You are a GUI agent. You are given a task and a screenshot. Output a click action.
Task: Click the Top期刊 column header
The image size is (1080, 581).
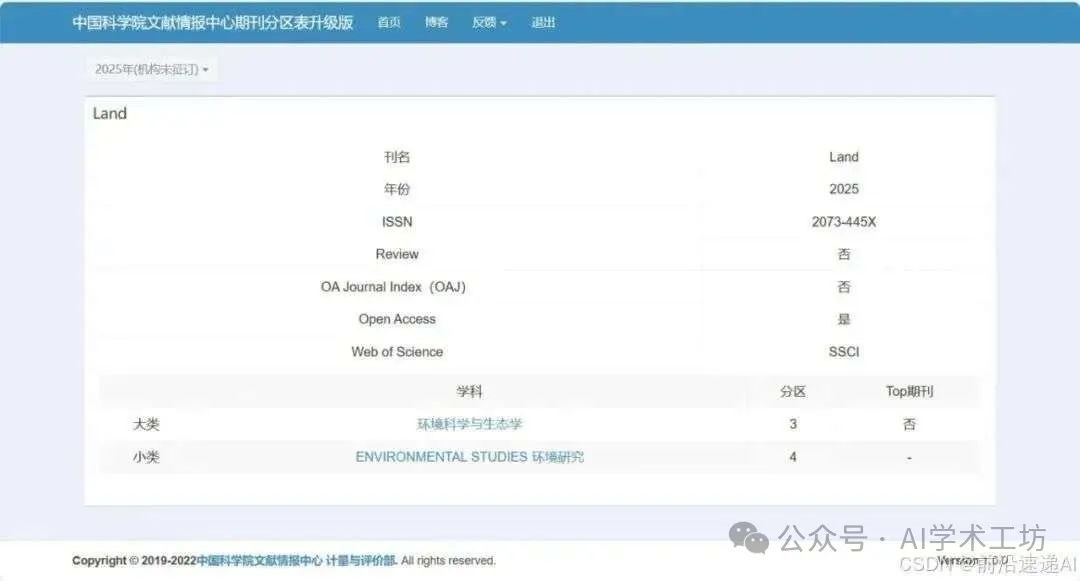pyautogui.click(x=909, y=392)
